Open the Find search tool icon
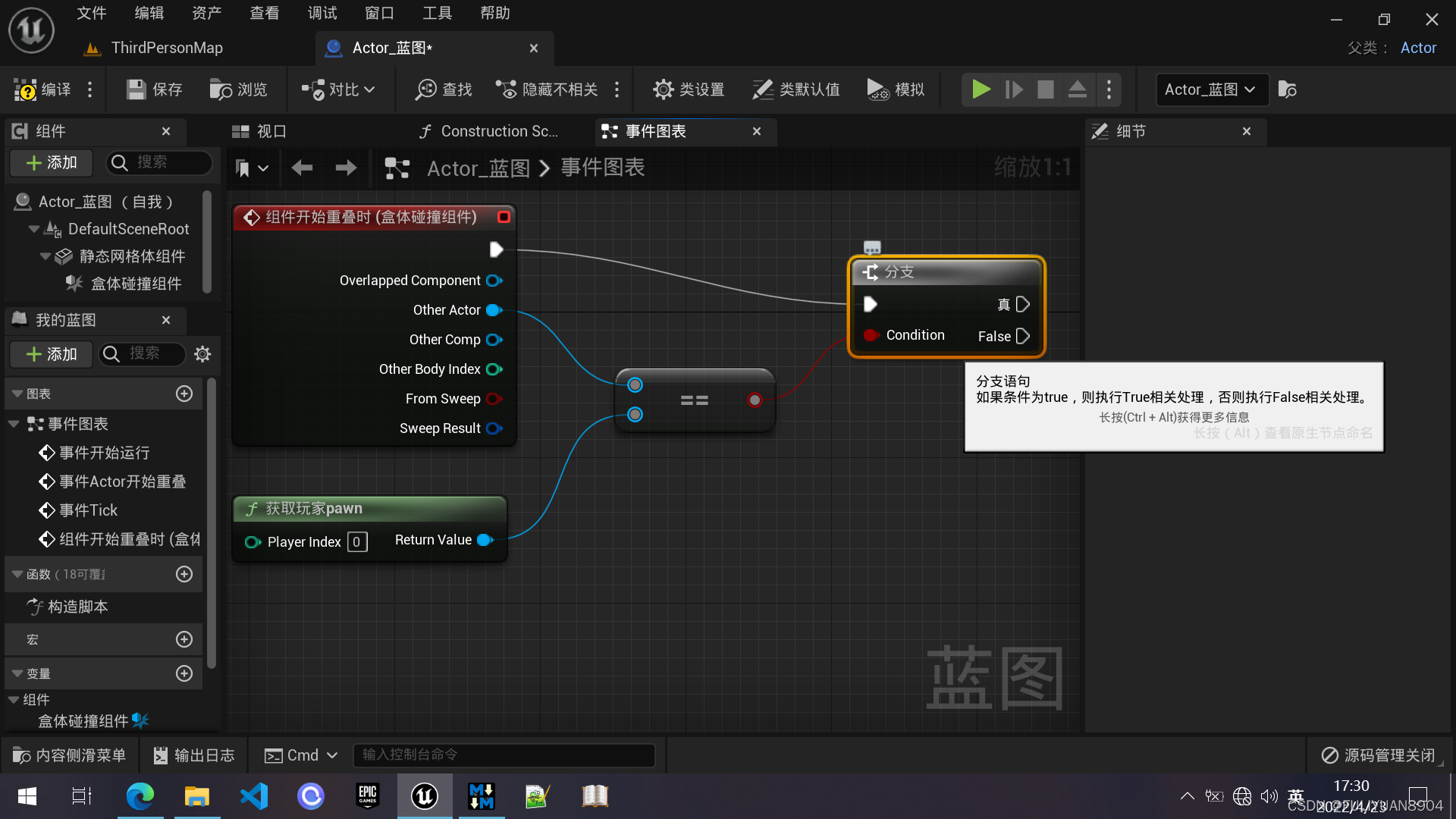Image resolution: width=1456 pixels, height=819 pixels. point(425,89)
